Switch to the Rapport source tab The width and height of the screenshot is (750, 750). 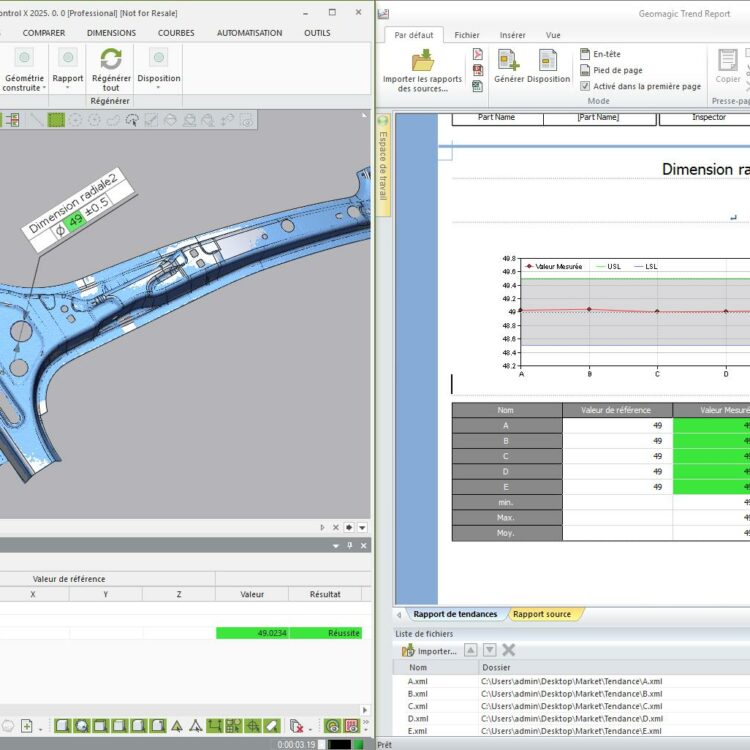pos(544,614)
